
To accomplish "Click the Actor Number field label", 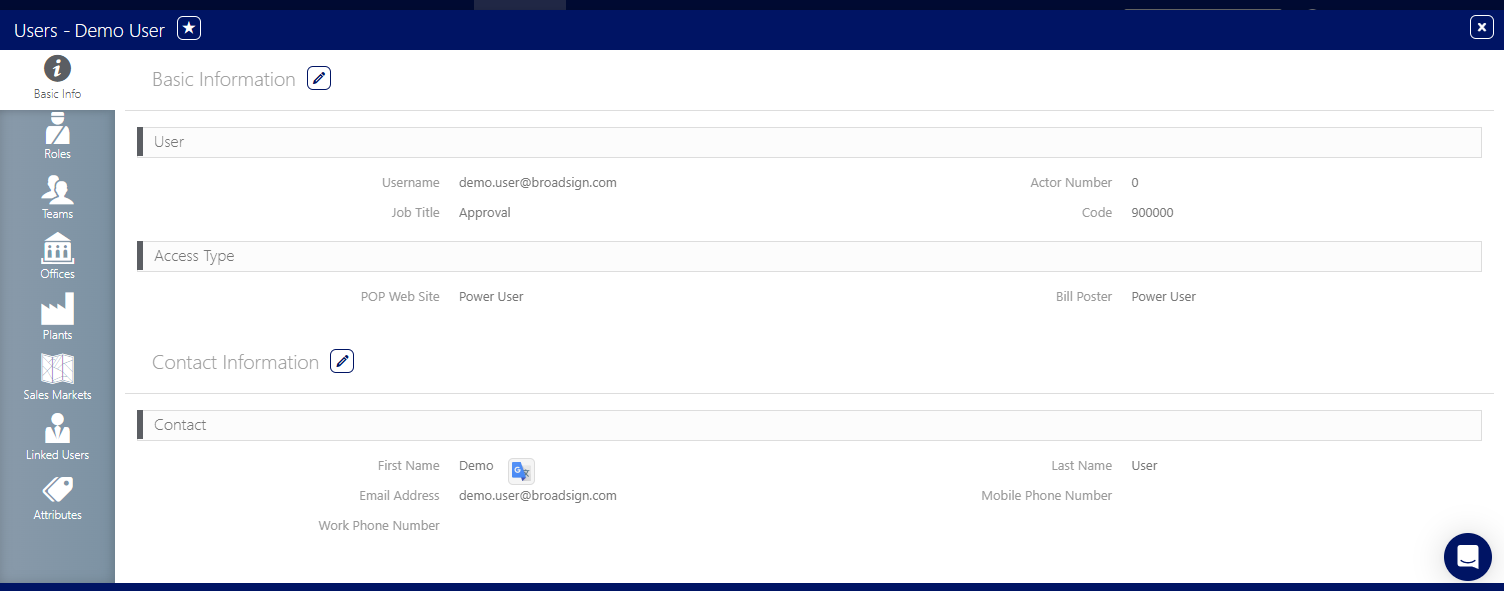I will (x=1071, y=183).
